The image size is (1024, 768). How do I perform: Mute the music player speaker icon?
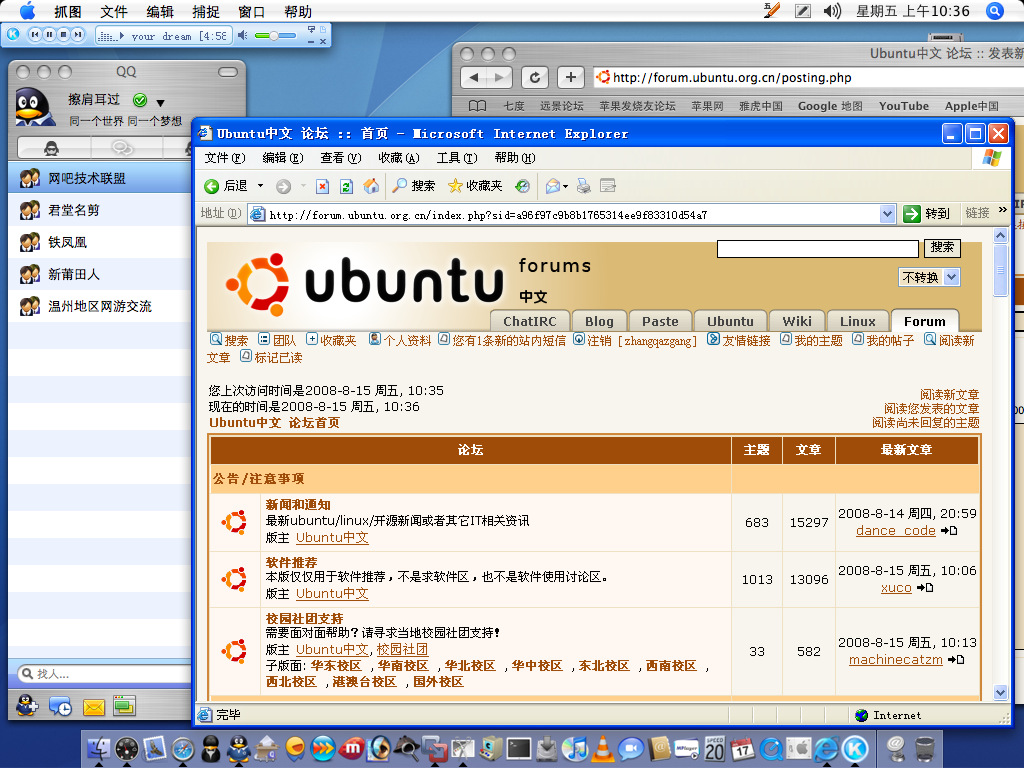click(242, 35)
